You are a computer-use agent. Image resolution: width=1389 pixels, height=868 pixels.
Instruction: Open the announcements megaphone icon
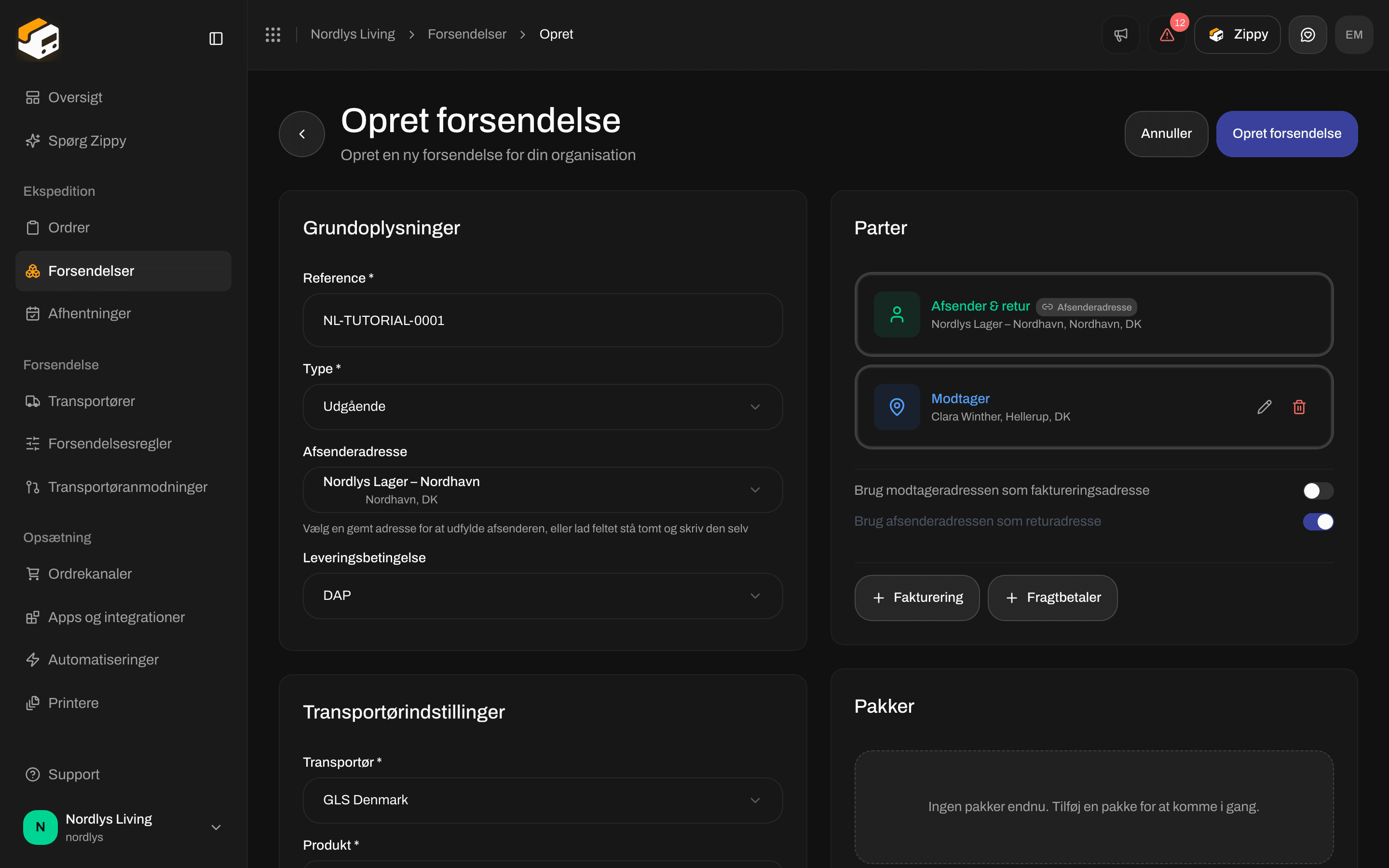[1120, 34]
